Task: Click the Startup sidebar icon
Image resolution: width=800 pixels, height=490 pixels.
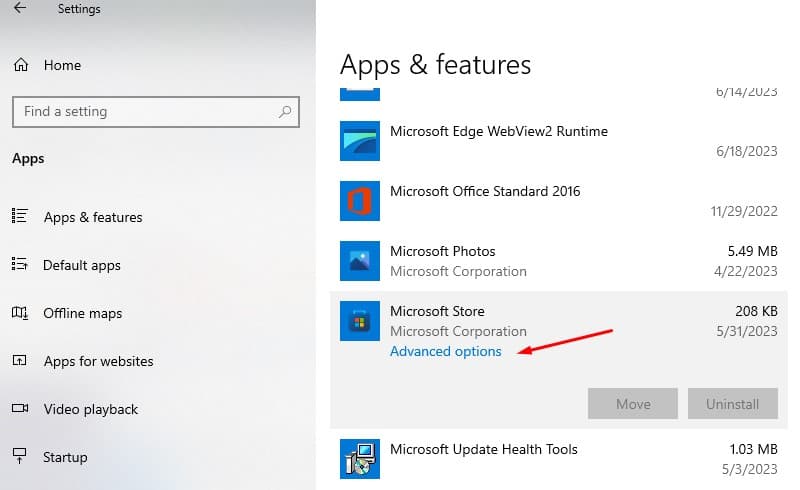Action: (19, 456)
